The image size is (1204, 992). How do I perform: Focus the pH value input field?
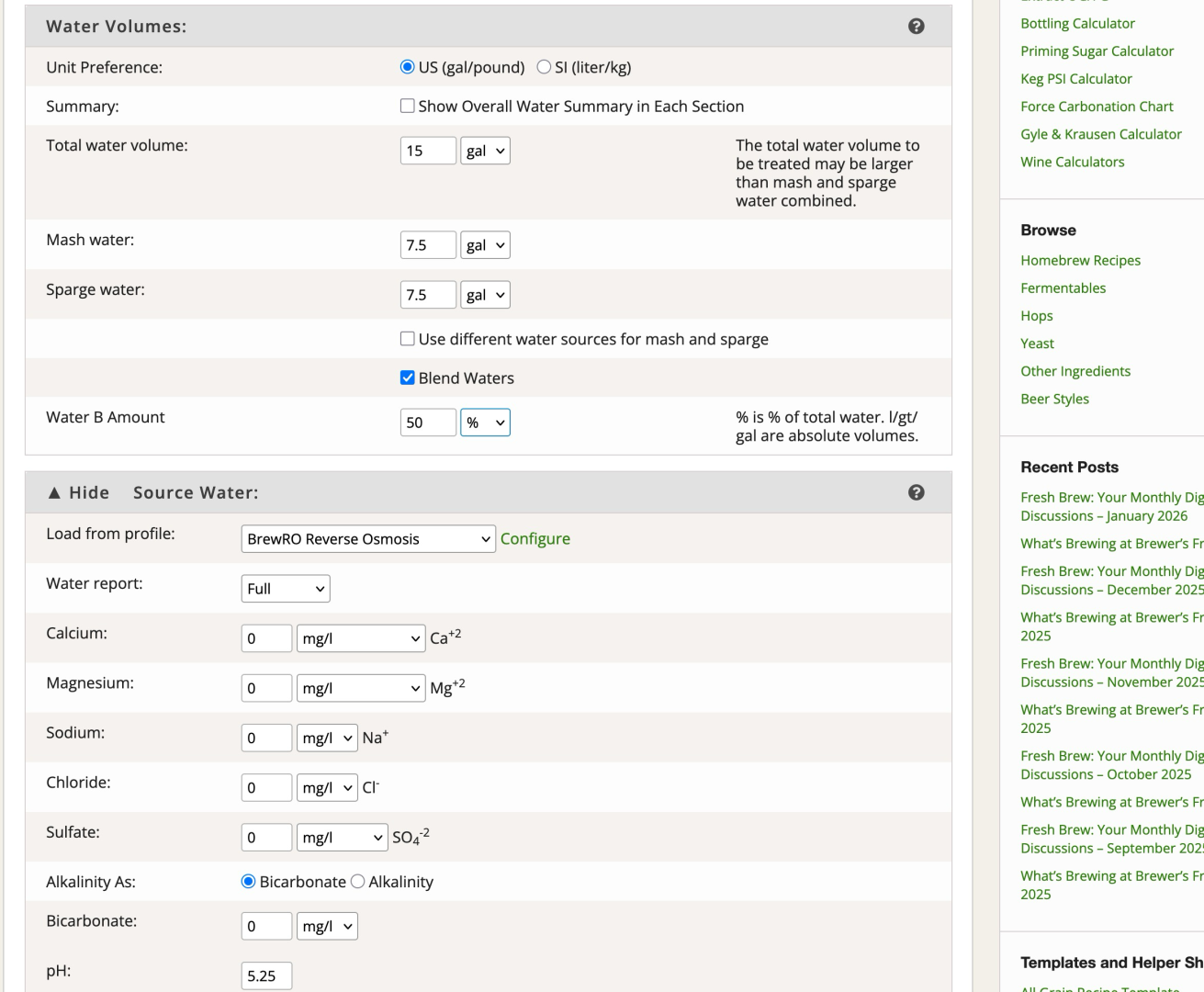[x=266, y=975]
